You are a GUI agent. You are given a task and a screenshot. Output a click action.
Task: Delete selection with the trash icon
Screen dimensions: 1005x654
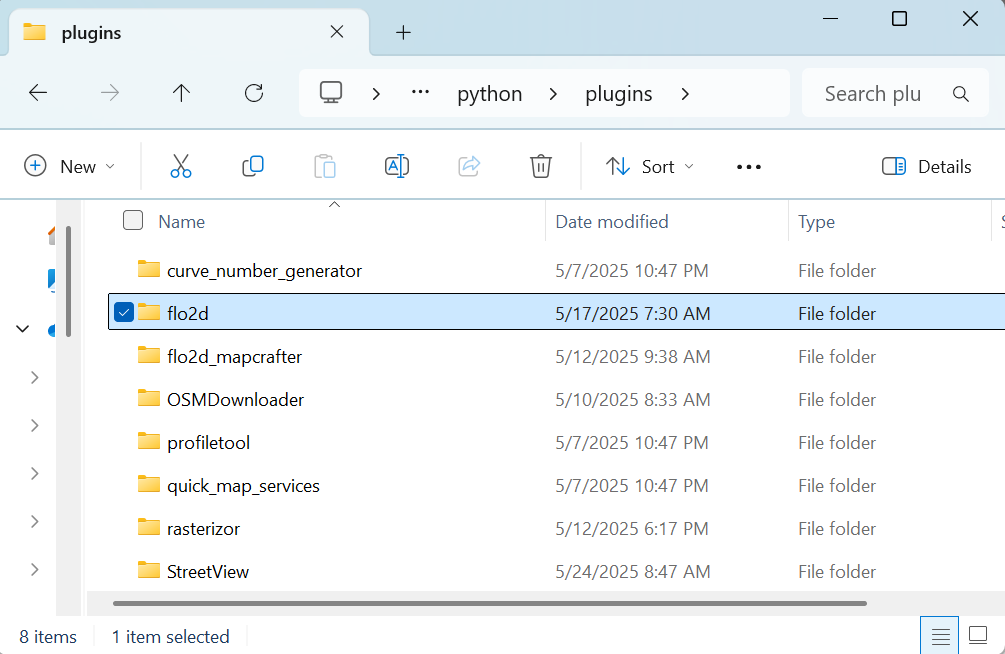(x=541, y=166)
